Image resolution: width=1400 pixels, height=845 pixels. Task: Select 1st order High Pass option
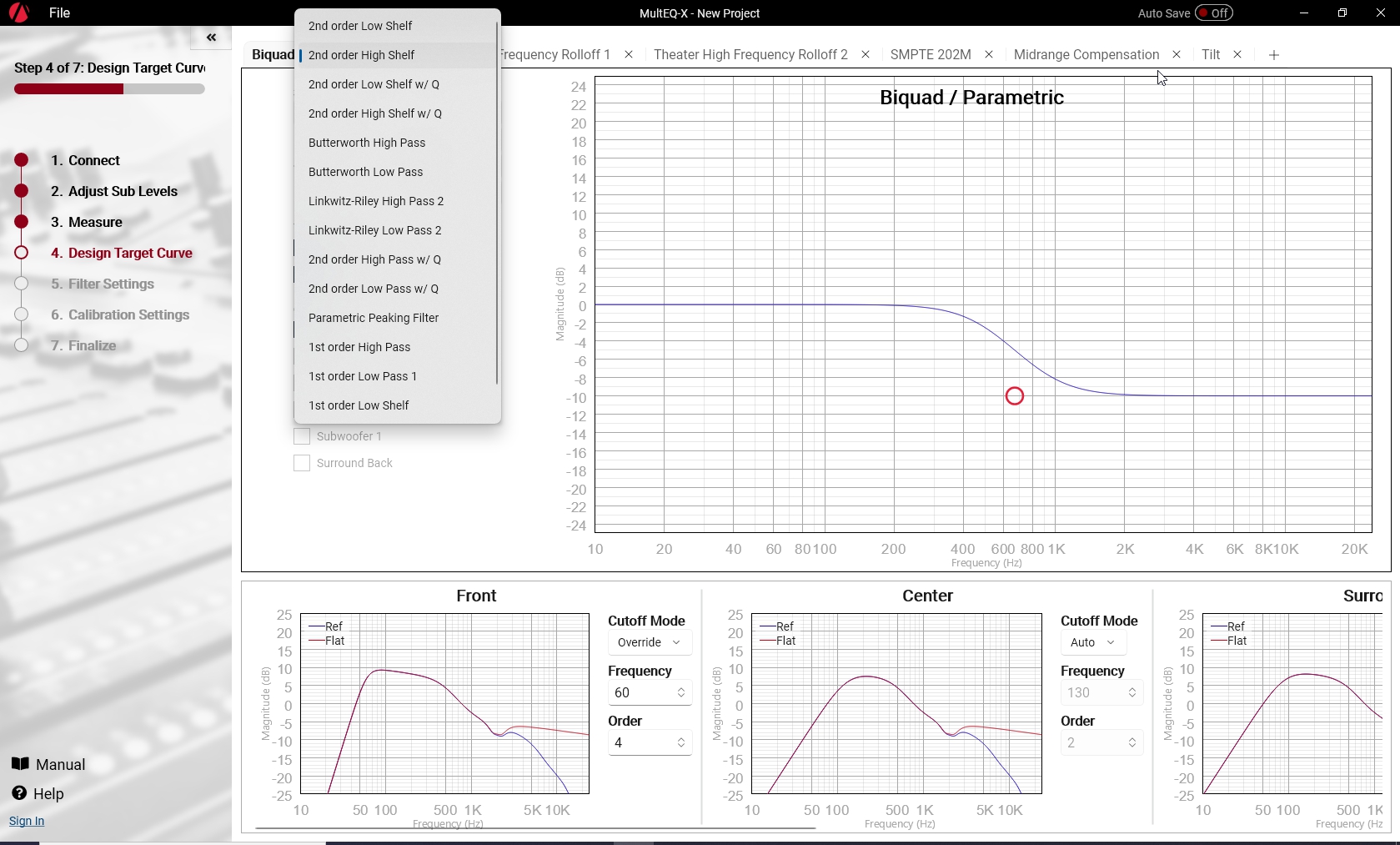(395, 347)
